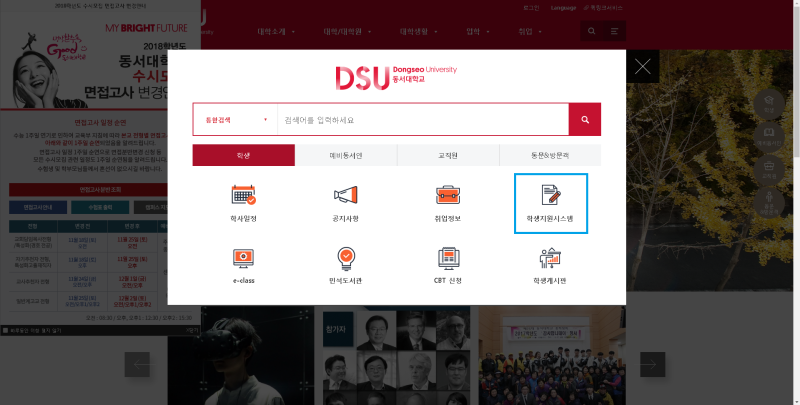Click the 로그인 link in header
800x405 pixels.
point(531,8)
